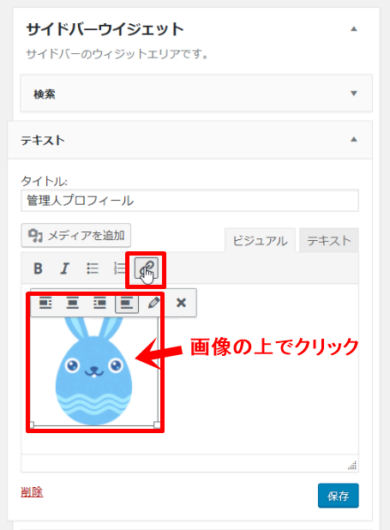The image size is (390, 530).
Task: Expand the 検索 widget
Action: (x=354, y=93)
